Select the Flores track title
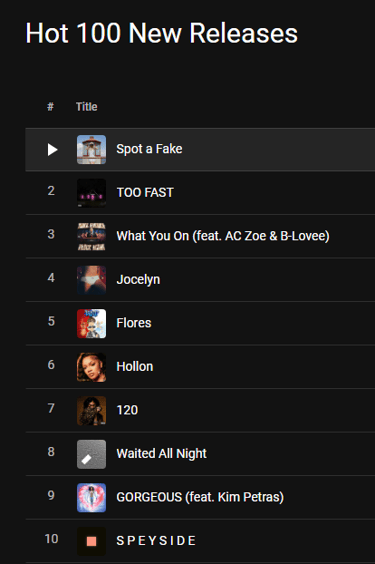 (x=134, y=323)
